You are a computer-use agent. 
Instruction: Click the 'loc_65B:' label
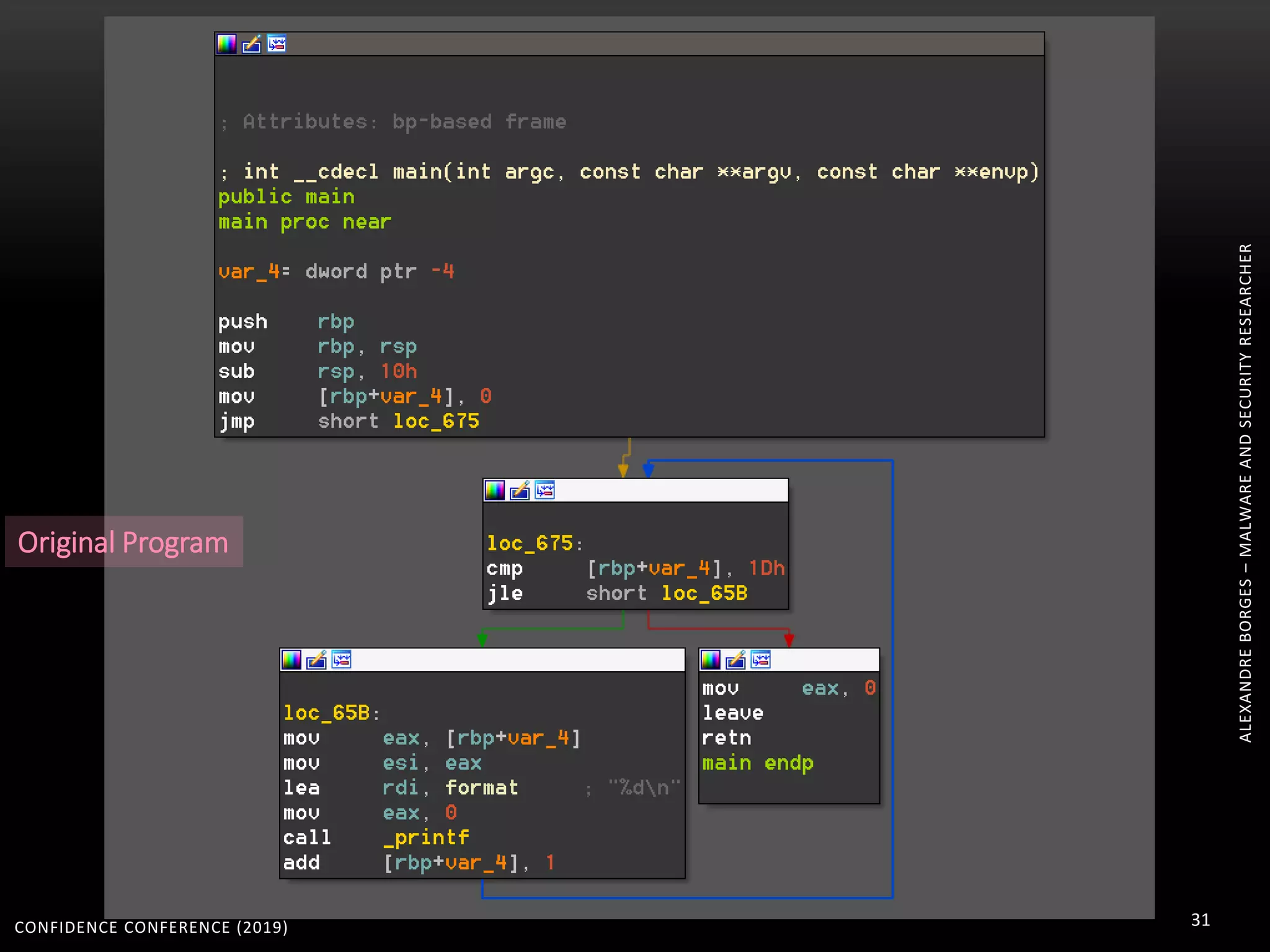[332, 713]
